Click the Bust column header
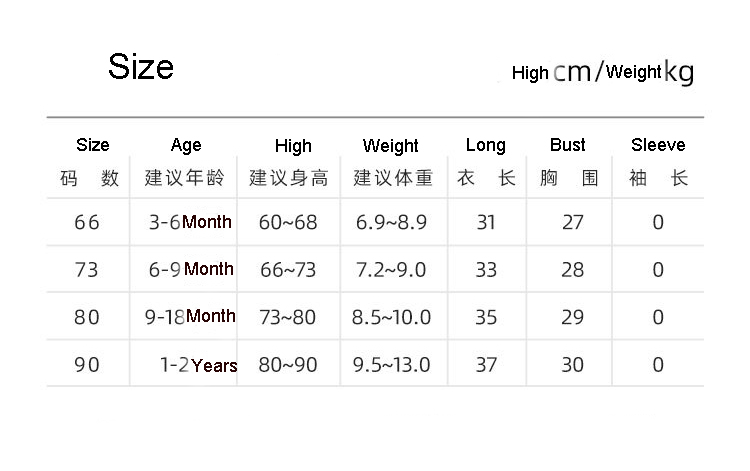This screenshot has height=471, width=750. (568, 146)
